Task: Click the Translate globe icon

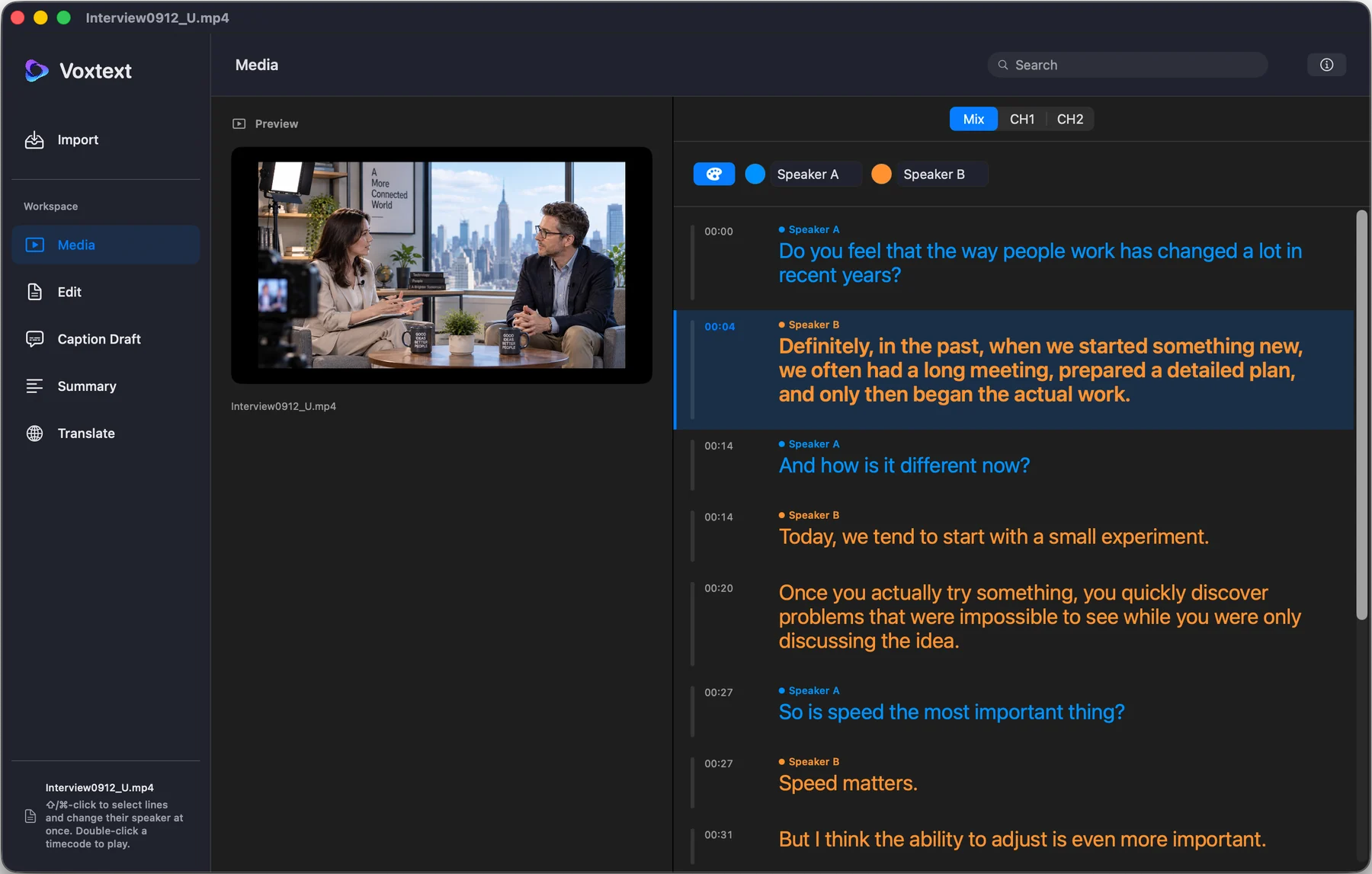Action: click(x=34, y=434)
